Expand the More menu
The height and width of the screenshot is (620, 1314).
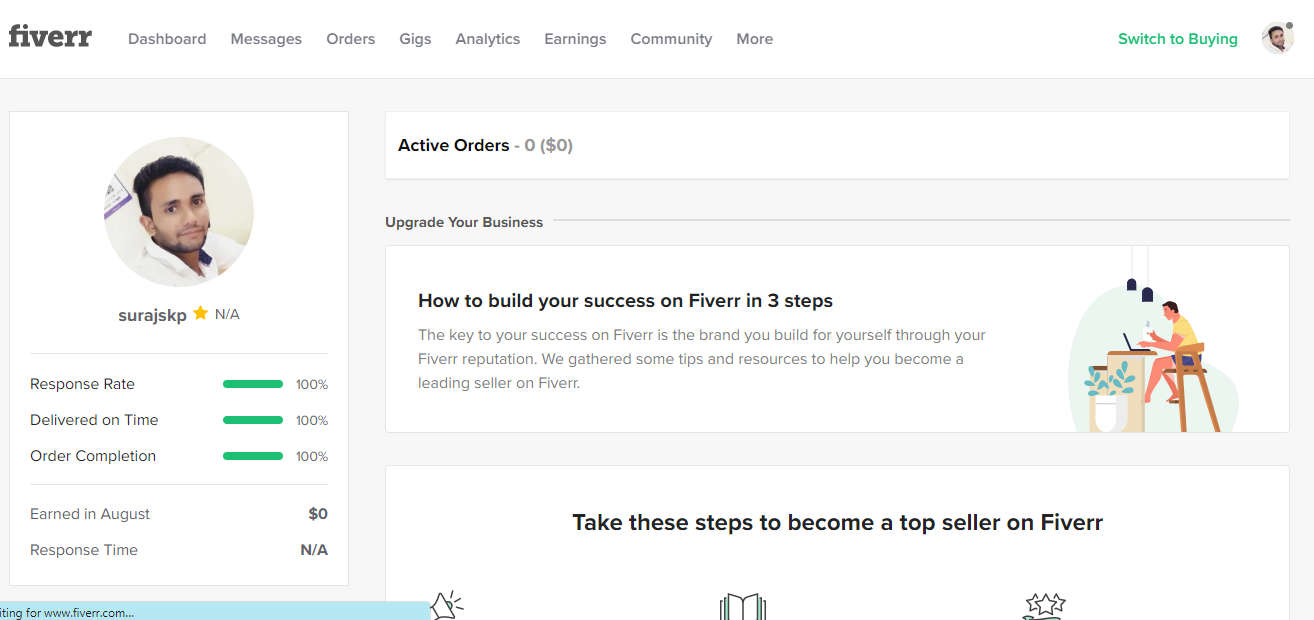tap(755, 39)
